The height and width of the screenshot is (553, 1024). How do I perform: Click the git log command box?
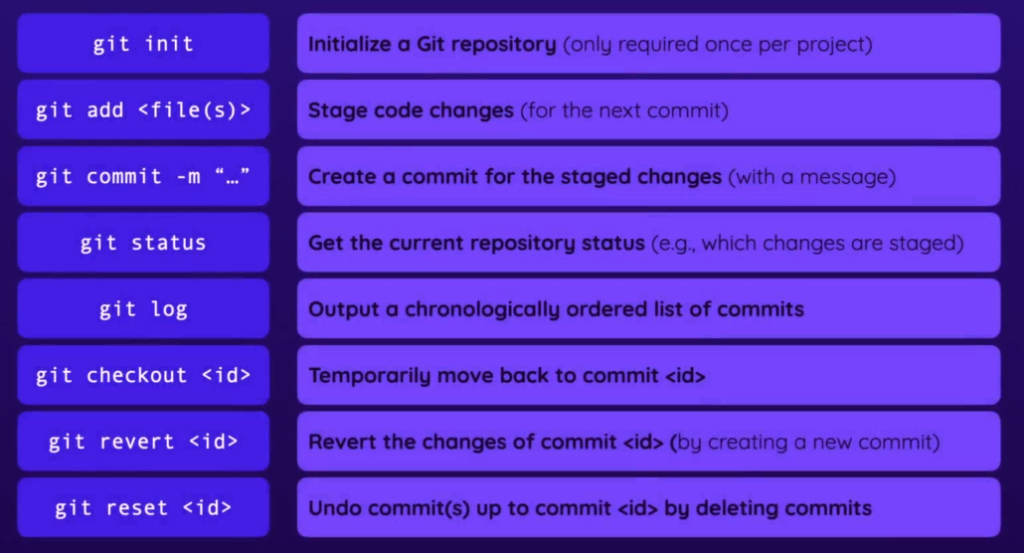[x=143, y=309]
